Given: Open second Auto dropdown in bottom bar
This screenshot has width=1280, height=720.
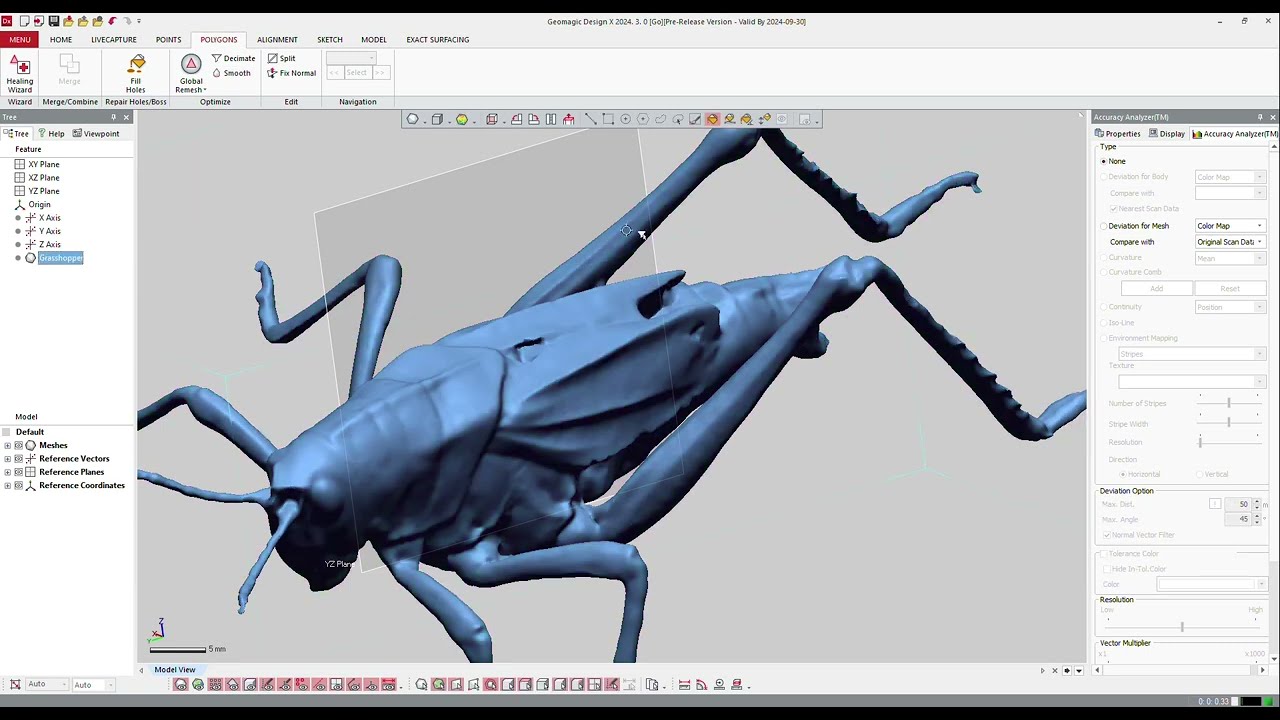Looking at the screenshot, I should click(94, 685).
